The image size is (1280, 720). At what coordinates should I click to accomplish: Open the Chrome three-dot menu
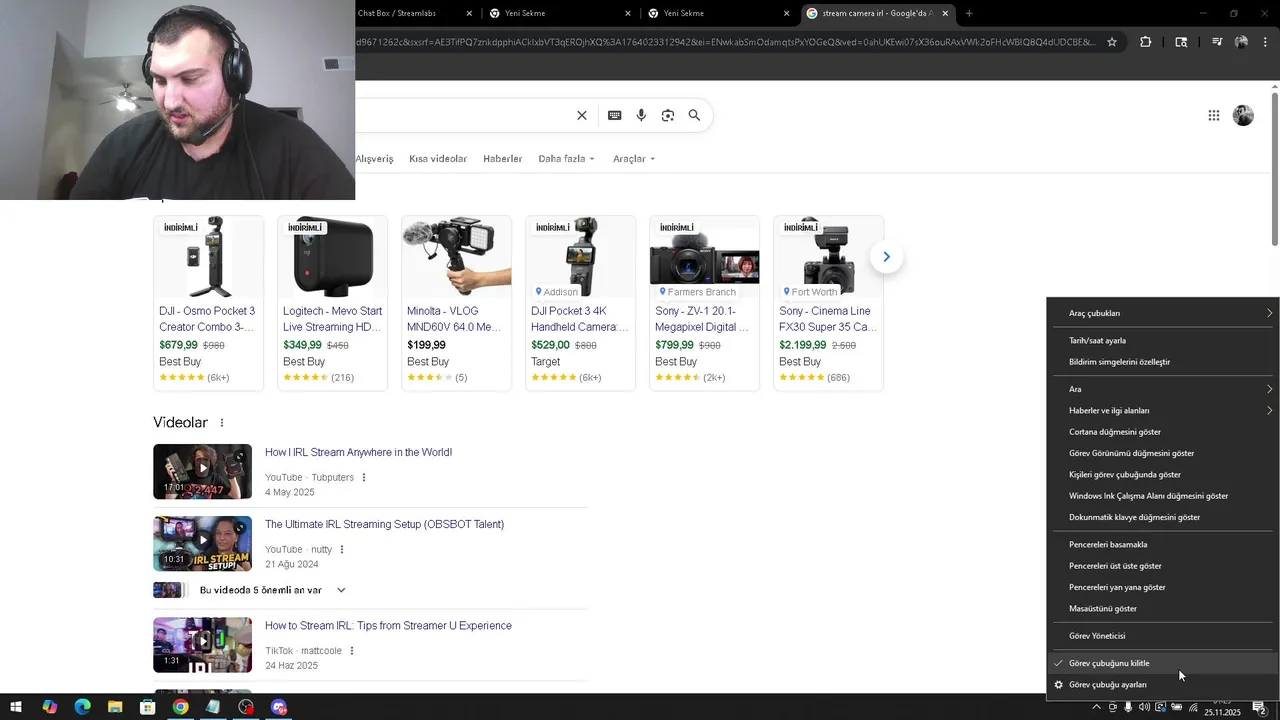tap(1265, 42)
